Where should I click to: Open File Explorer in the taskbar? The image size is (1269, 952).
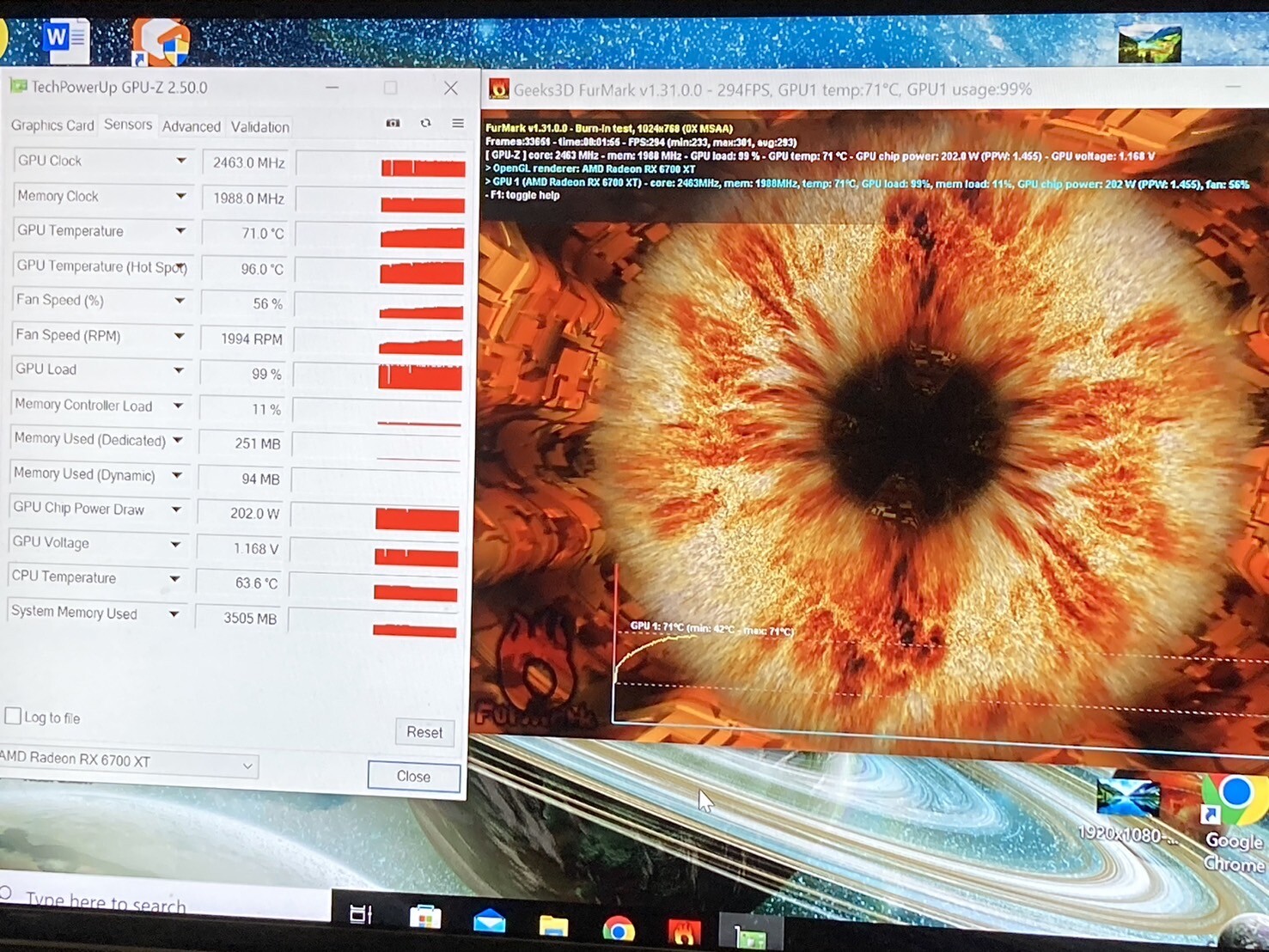[553, 926]
